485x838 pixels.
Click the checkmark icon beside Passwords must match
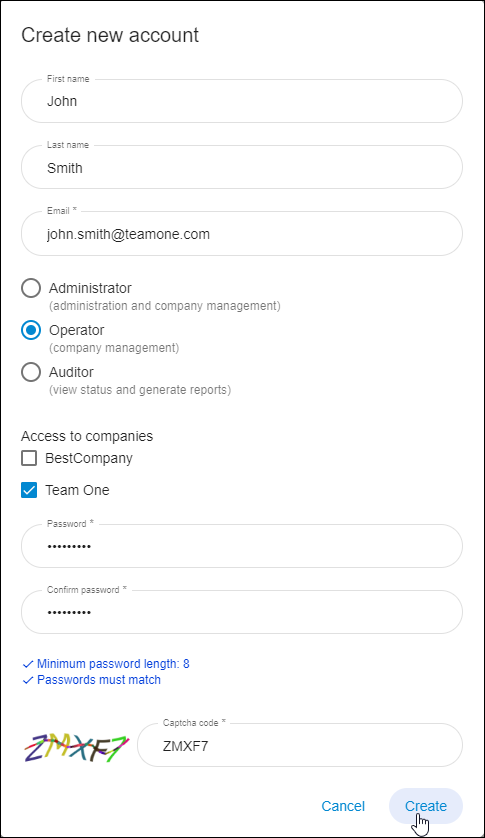[28, 680]
